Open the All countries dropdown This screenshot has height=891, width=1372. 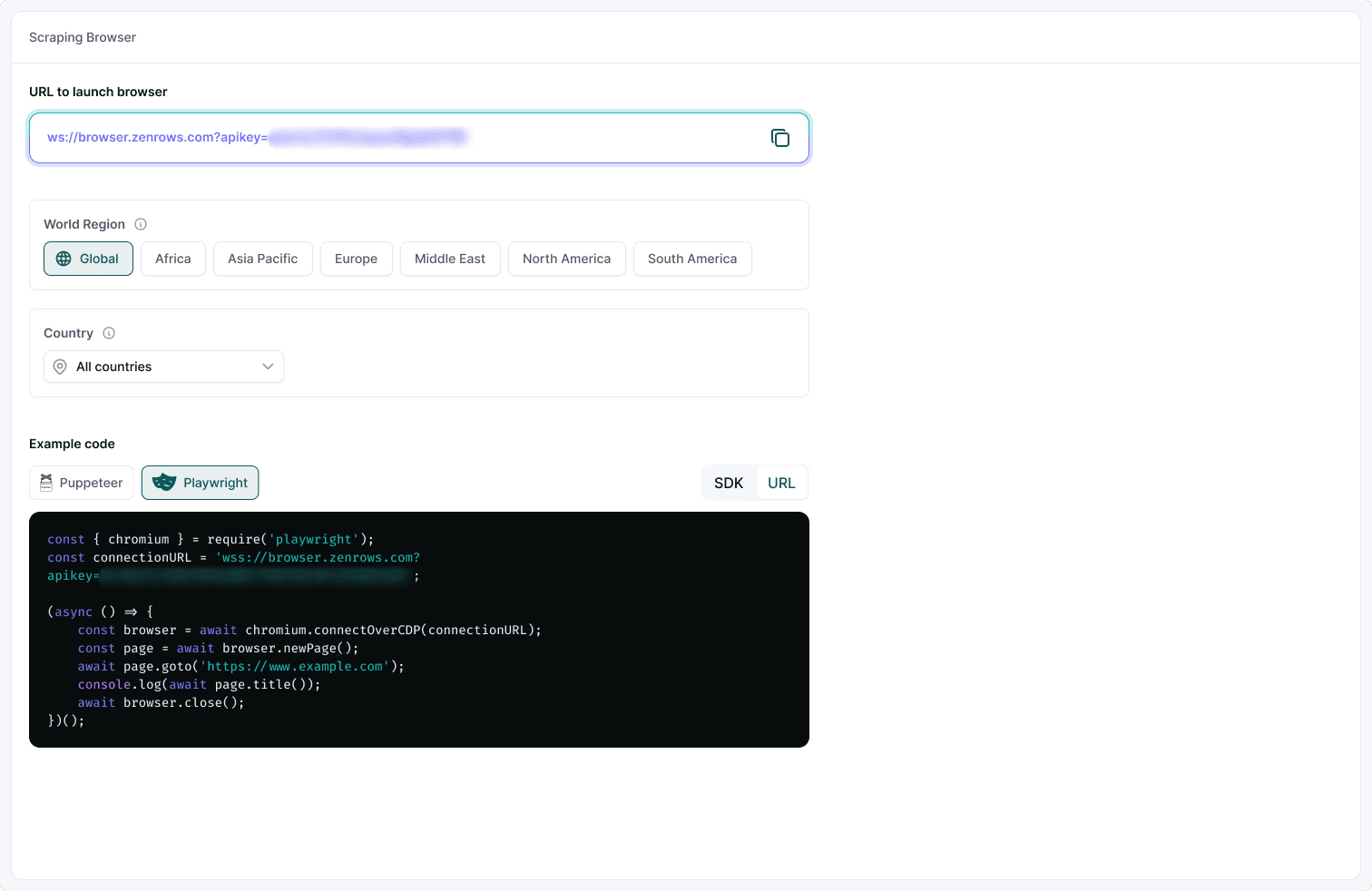pyautogui.click(x=164, y=367)
